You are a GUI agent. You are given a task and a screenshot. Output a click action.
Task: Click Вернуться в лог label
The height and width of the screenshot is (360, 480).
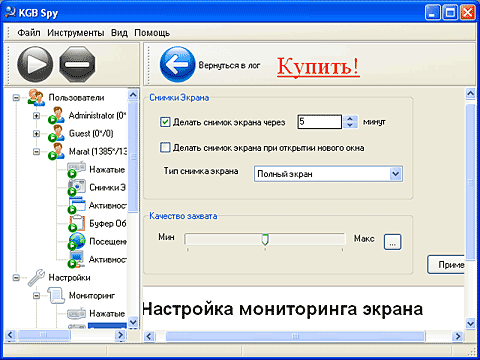coord(229,65)
